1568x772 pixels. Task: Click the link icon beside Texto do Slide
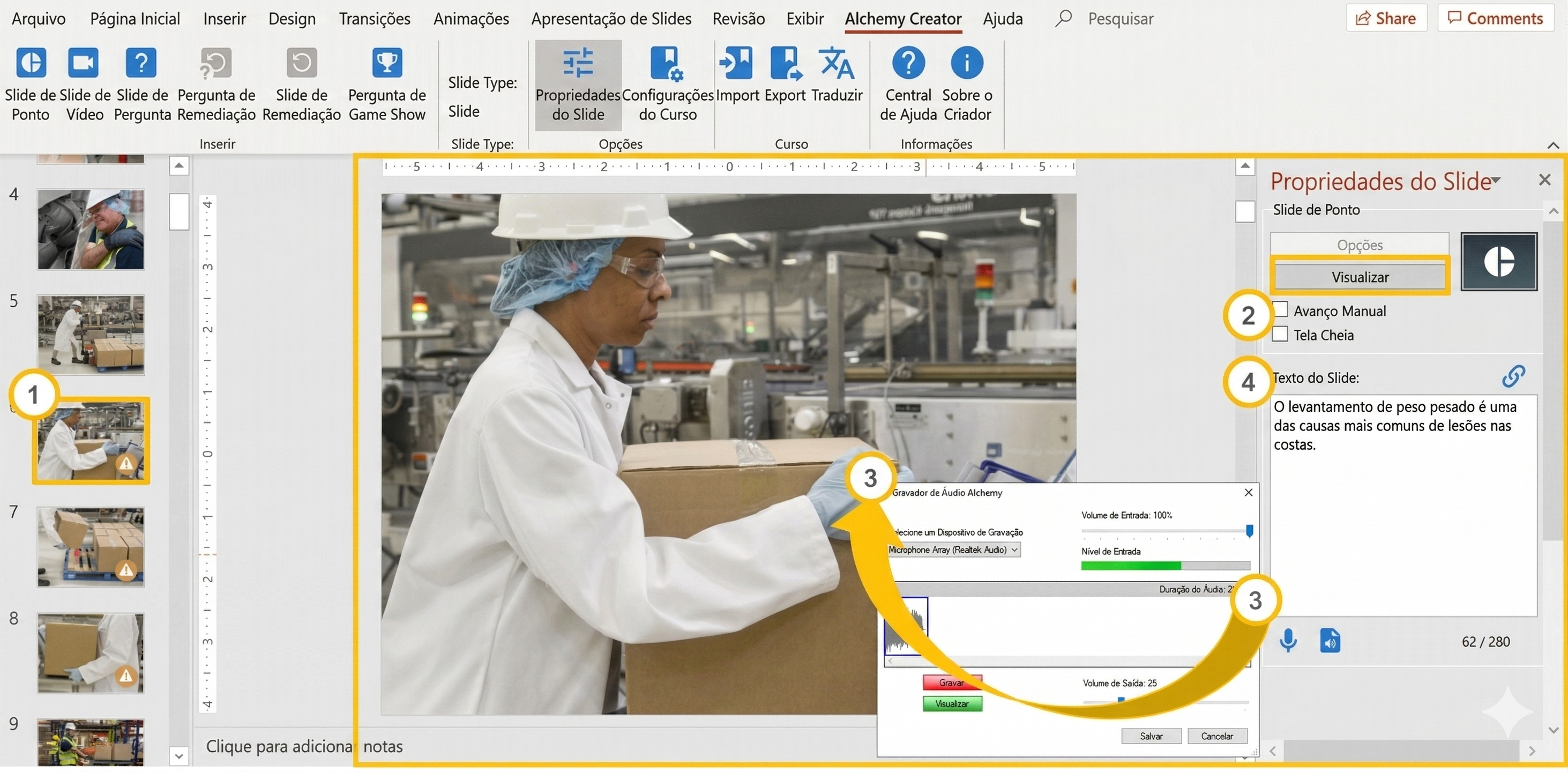pos(1513,376)
